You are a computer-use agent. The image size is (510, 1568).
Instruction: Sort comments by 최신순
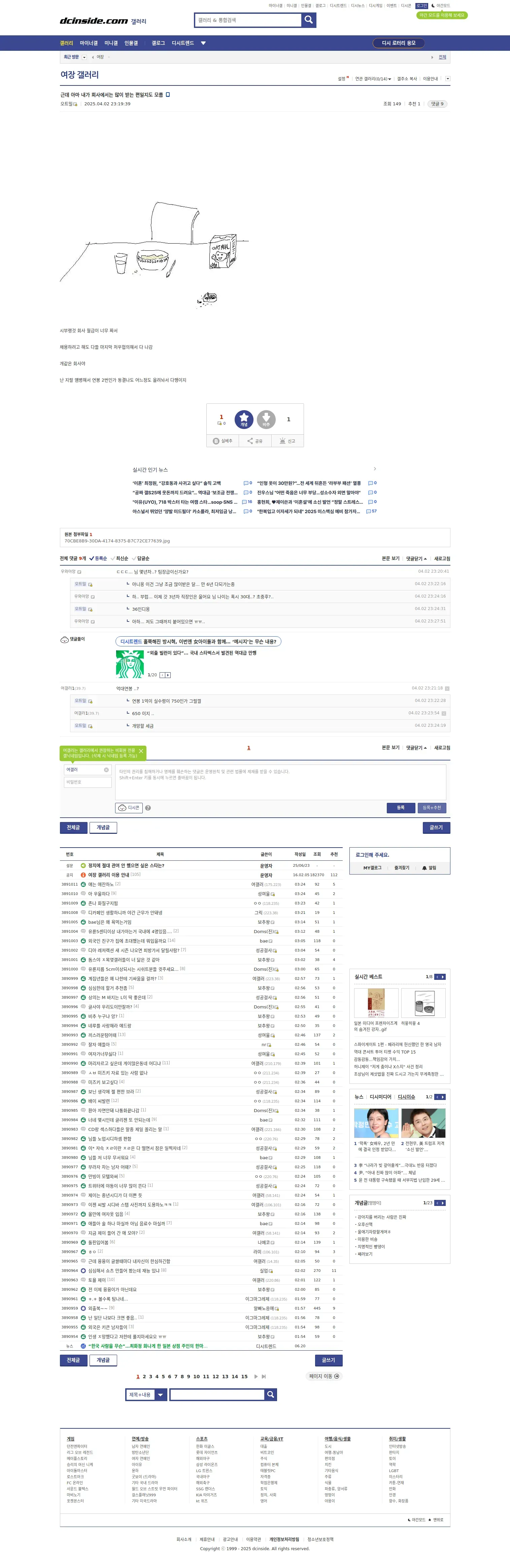point(120,558)
